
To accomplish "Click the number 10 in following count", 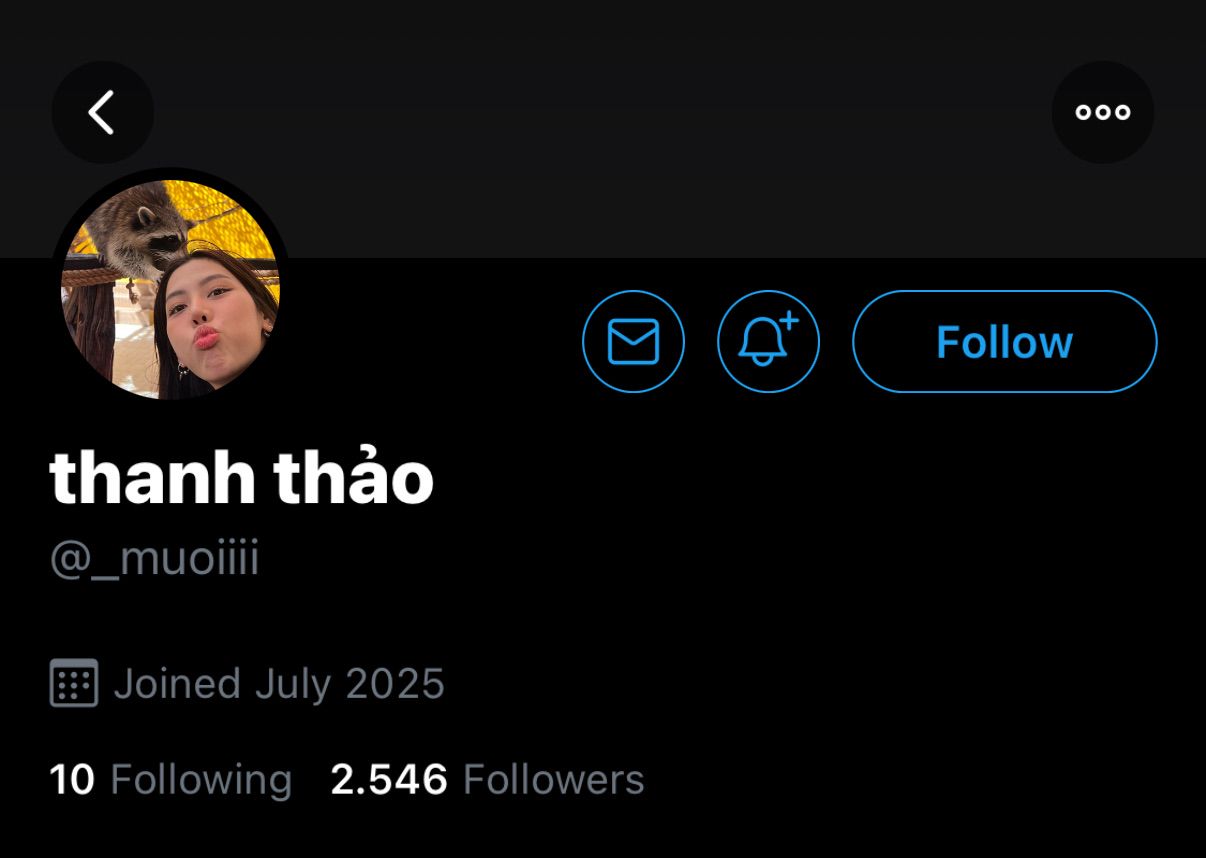I will pyautogui.click(x=72, y=779).
